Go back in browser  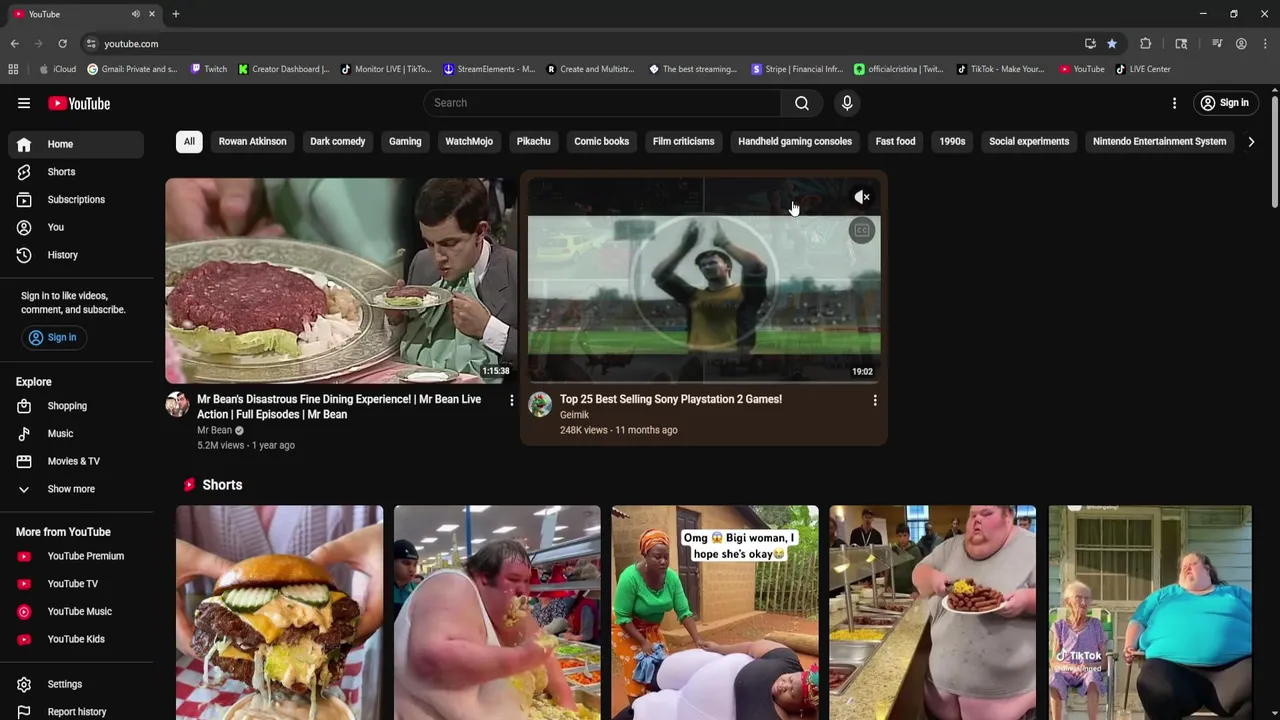[14, 44]
